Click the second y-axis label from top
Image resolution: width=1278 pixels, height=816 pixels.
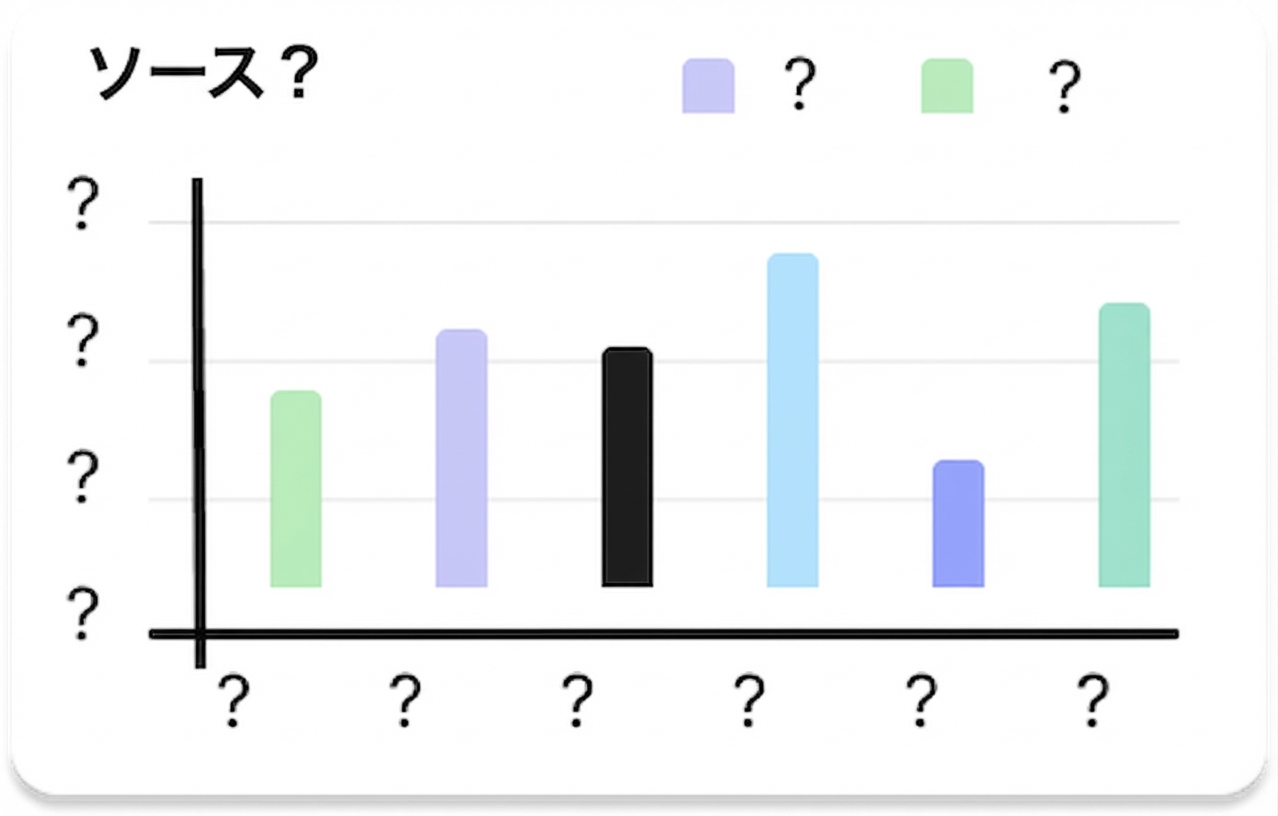coord(84,342)
